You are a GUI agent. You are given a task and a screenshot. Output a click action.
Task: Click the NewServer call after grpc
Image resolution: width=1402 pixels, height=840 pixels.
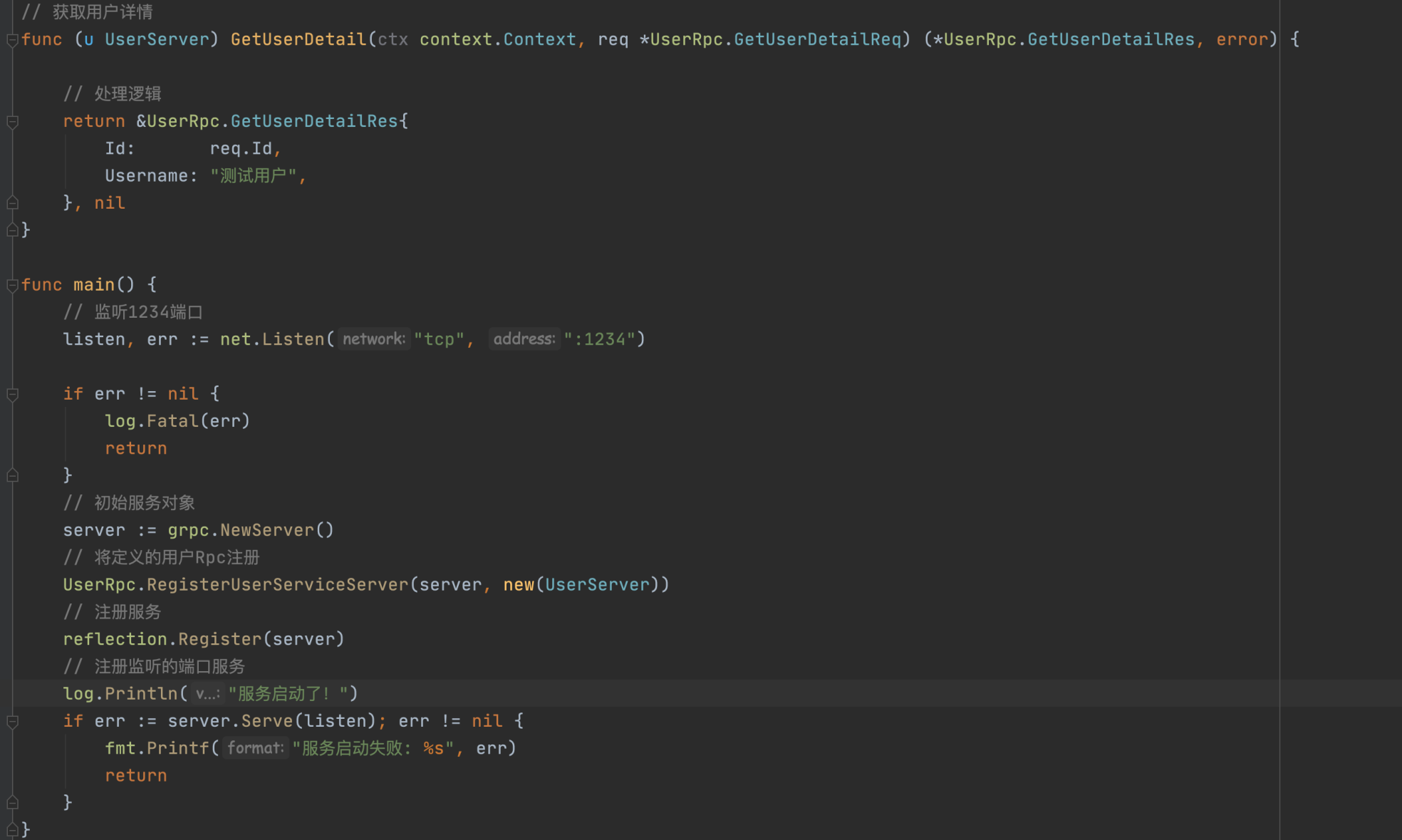click(x=266, y=530)
